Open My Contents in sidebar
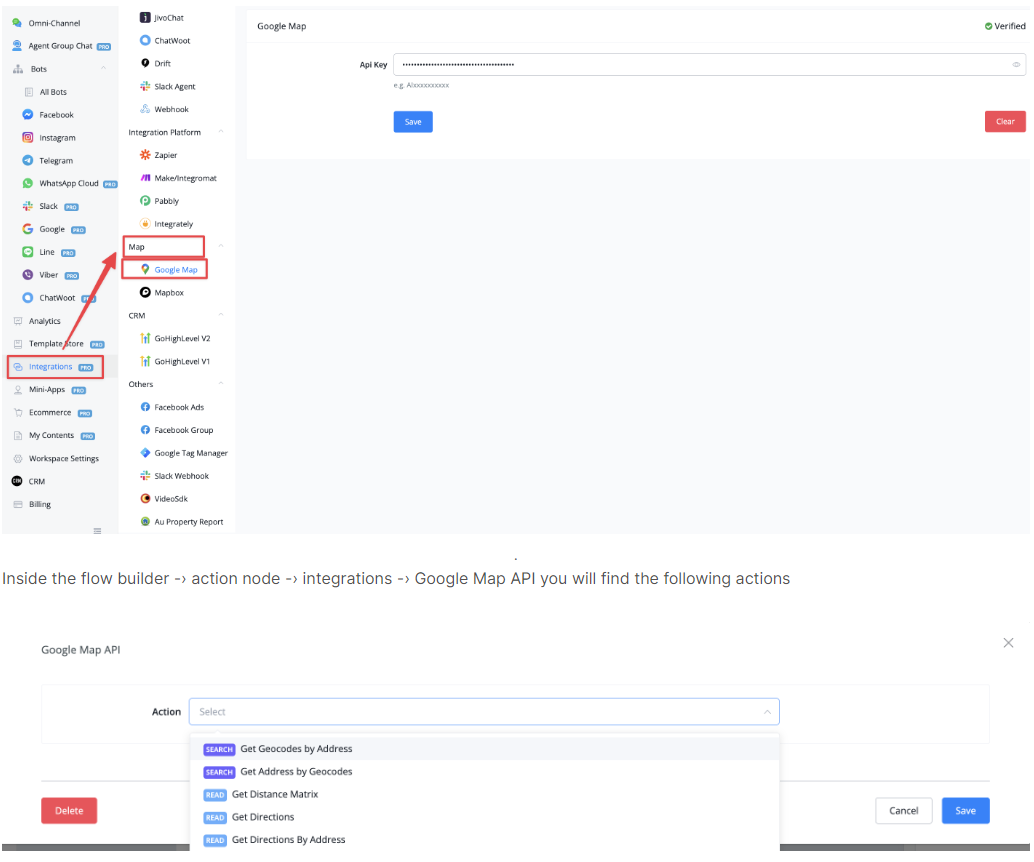Viewport: 1034px width, 862px height. 53,435
